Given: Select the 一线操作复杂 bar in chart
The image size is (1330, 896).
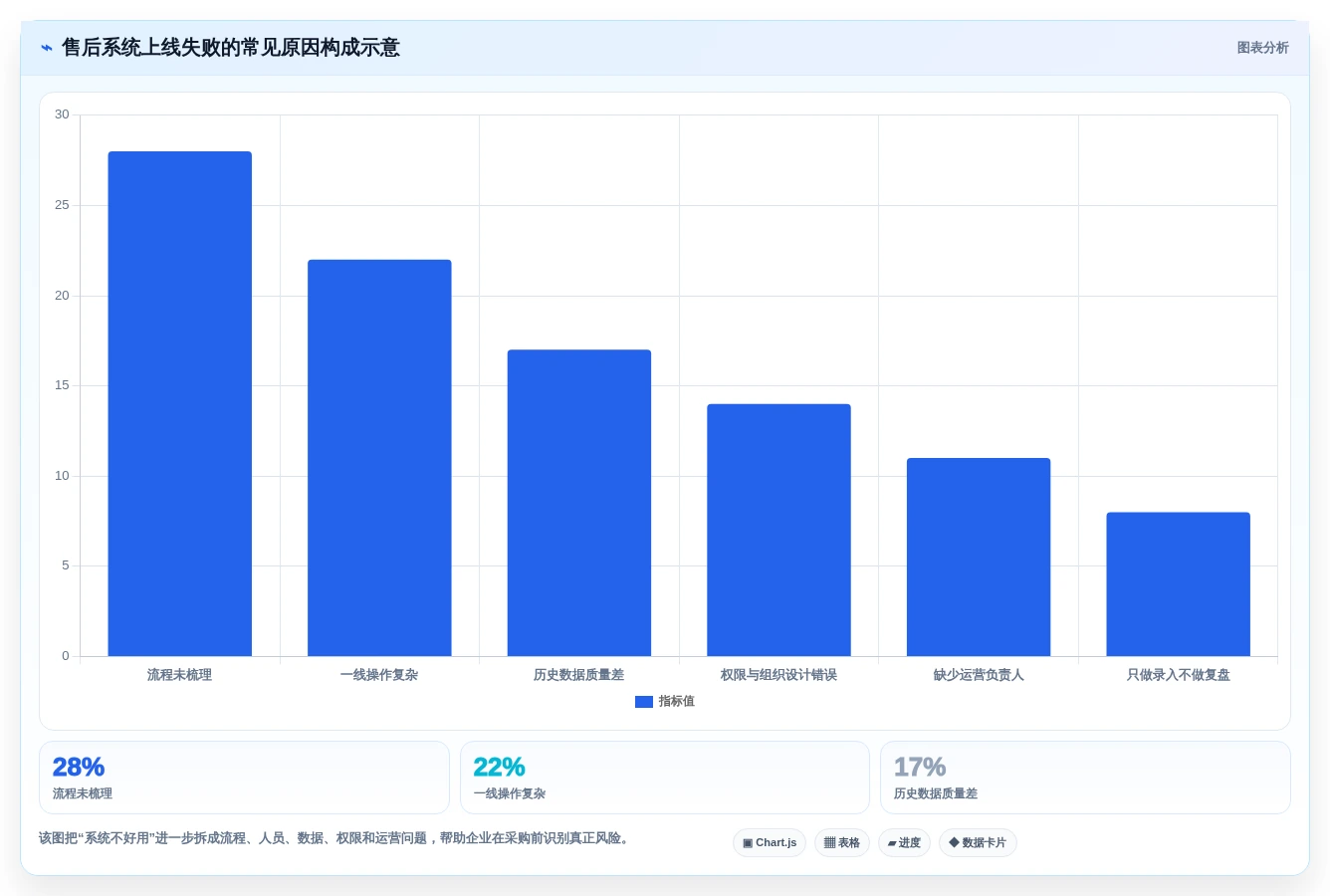Looking at the screenshot, I should [x=379, y=458].
